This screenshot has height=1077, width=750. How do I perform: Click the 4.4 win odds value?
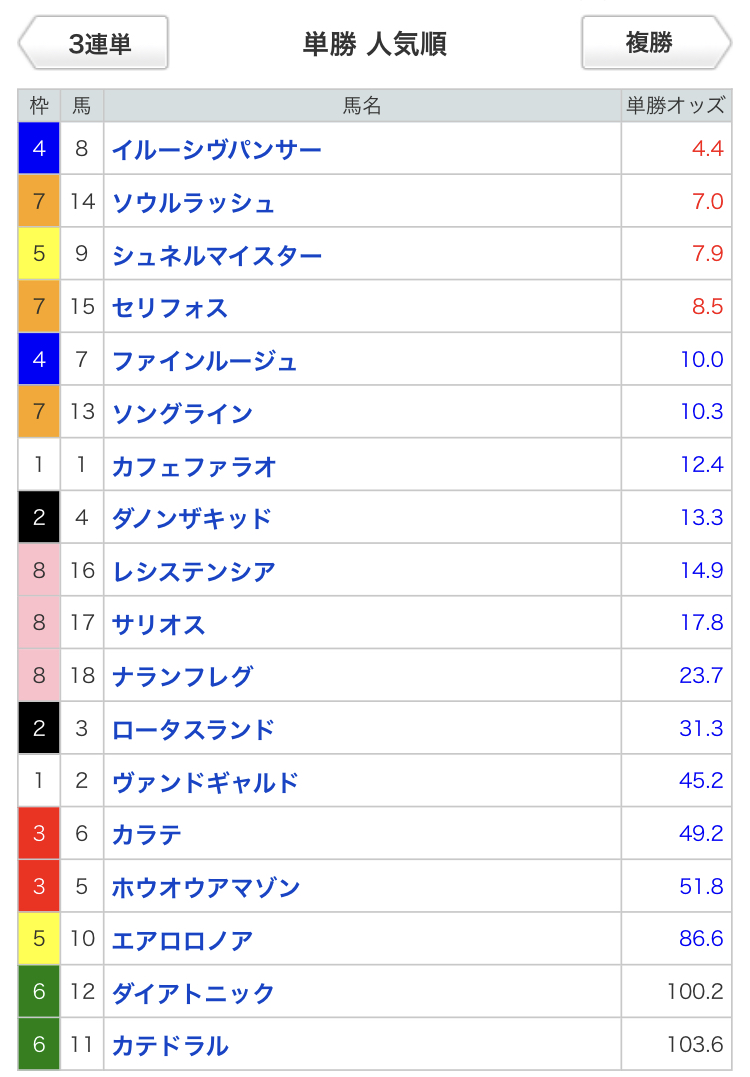(x=707, y=150)
